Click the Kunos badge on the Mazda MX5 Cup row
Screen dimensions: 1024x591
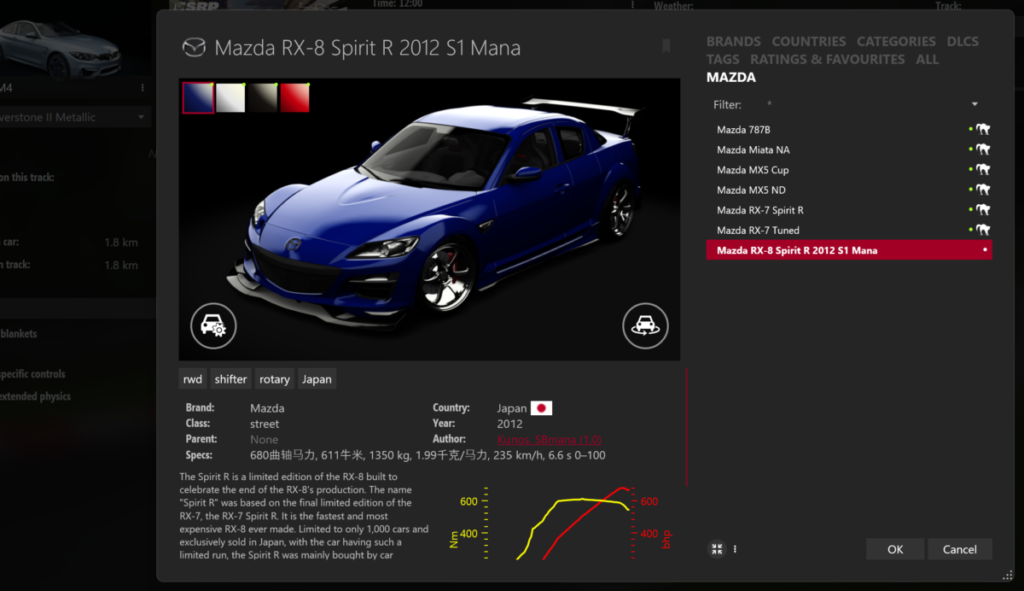983,170
